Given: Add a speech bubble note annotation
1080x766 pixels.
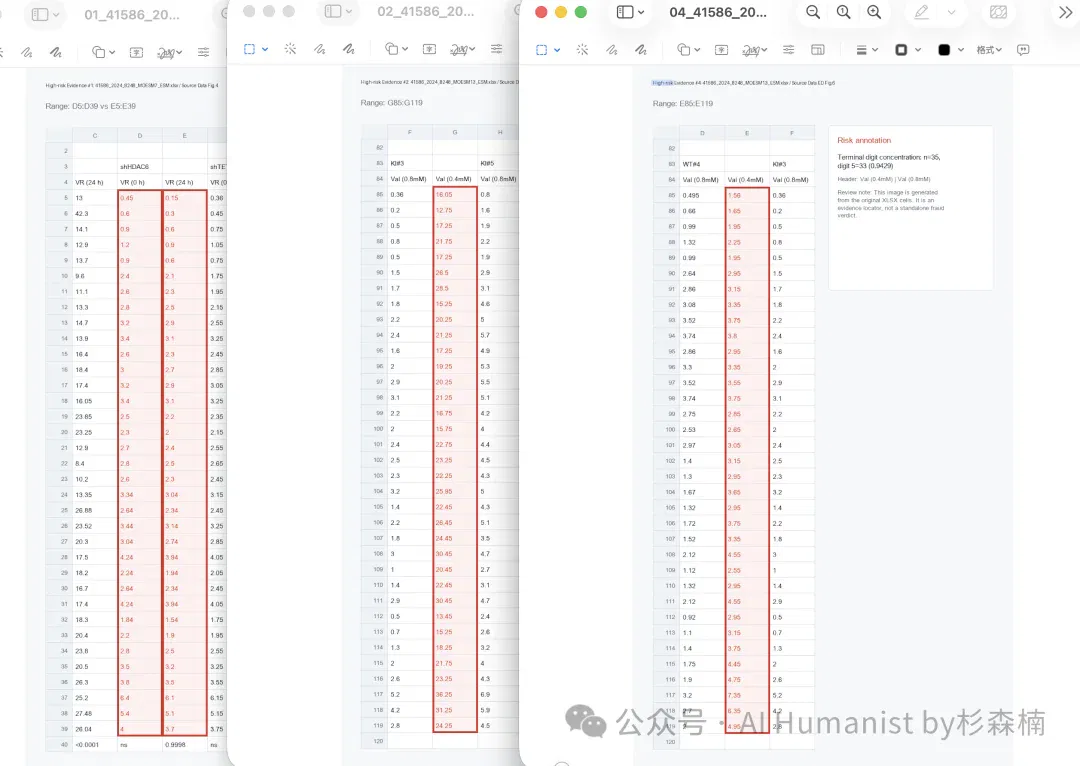Looking at the screenshot, I should [x=1024, y=50].
